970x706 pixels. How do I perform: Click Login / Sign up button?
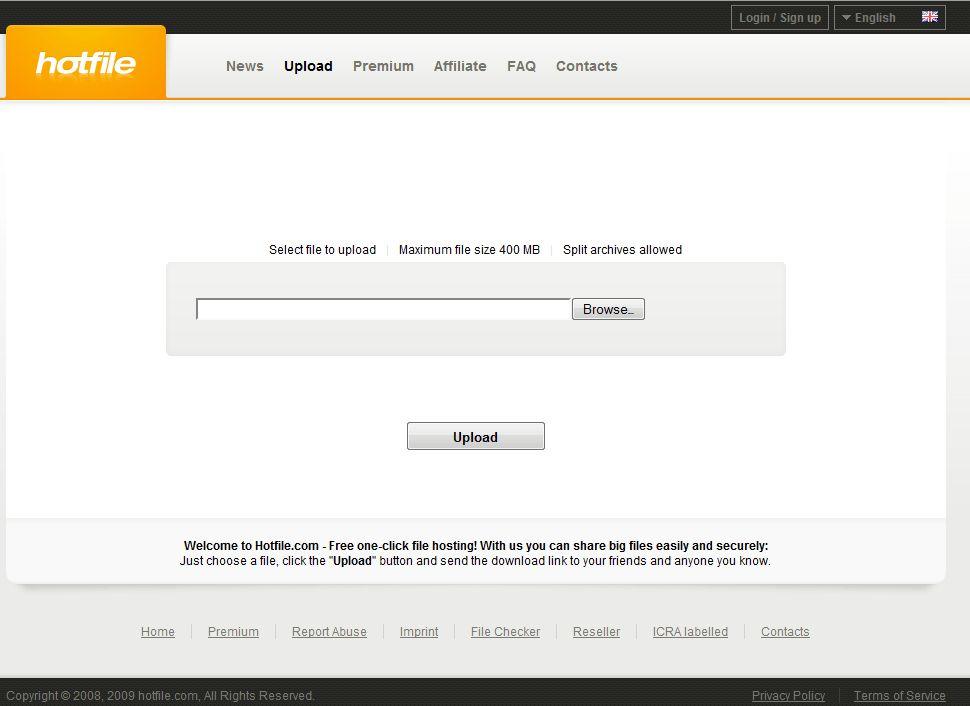click(x=779, y=17)
